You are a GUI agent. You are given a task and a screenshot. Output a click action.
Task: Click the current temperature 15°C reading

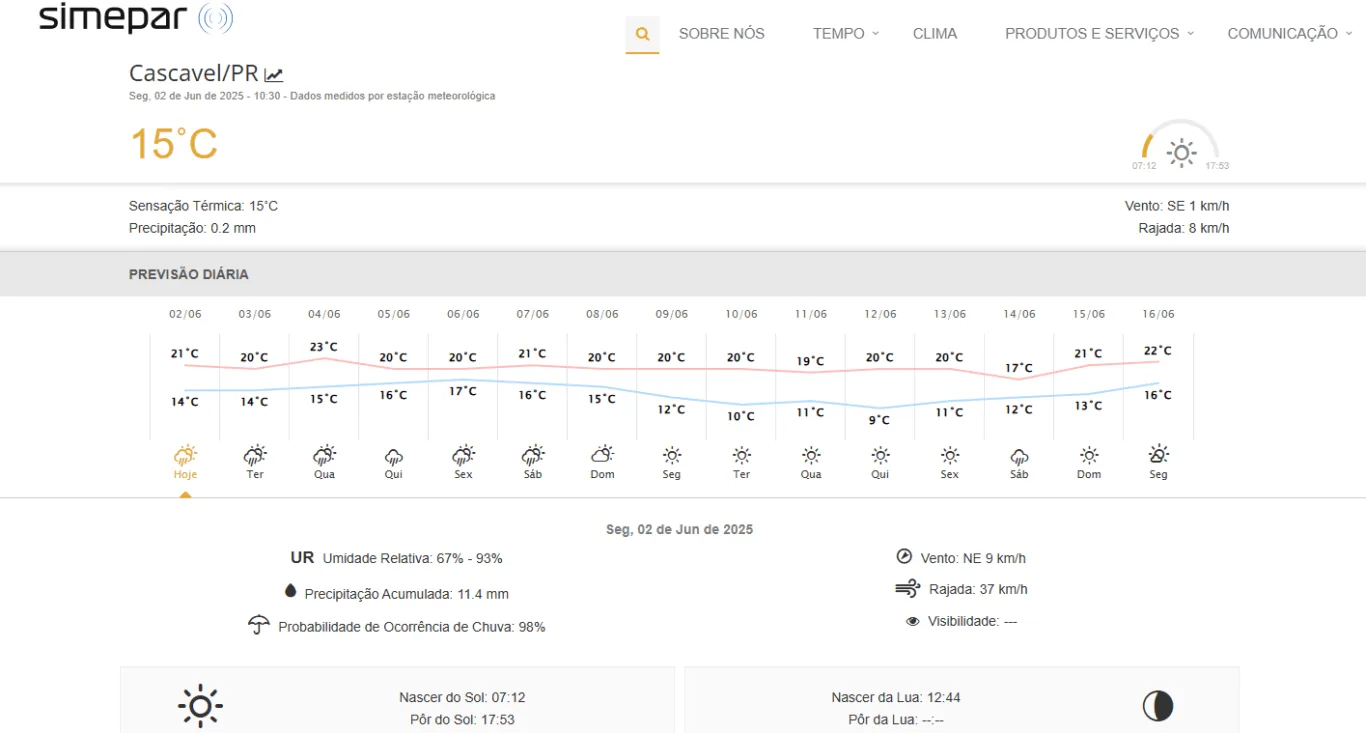pyautogui.click(x=174, y=144)
